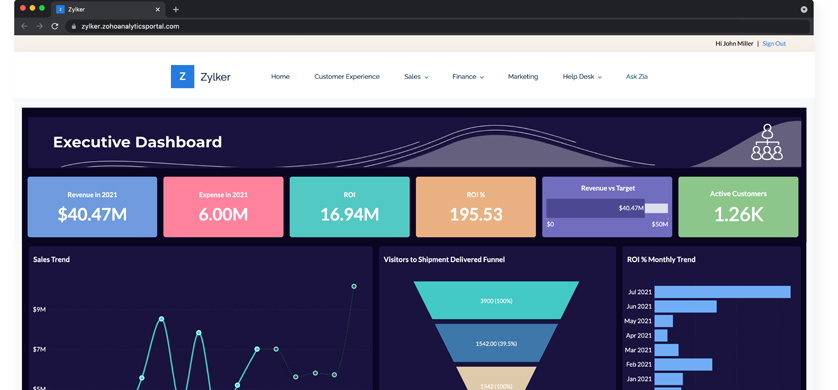Click the $7M axis label
This screenshot has height=390, width=838.
point(40,349)
